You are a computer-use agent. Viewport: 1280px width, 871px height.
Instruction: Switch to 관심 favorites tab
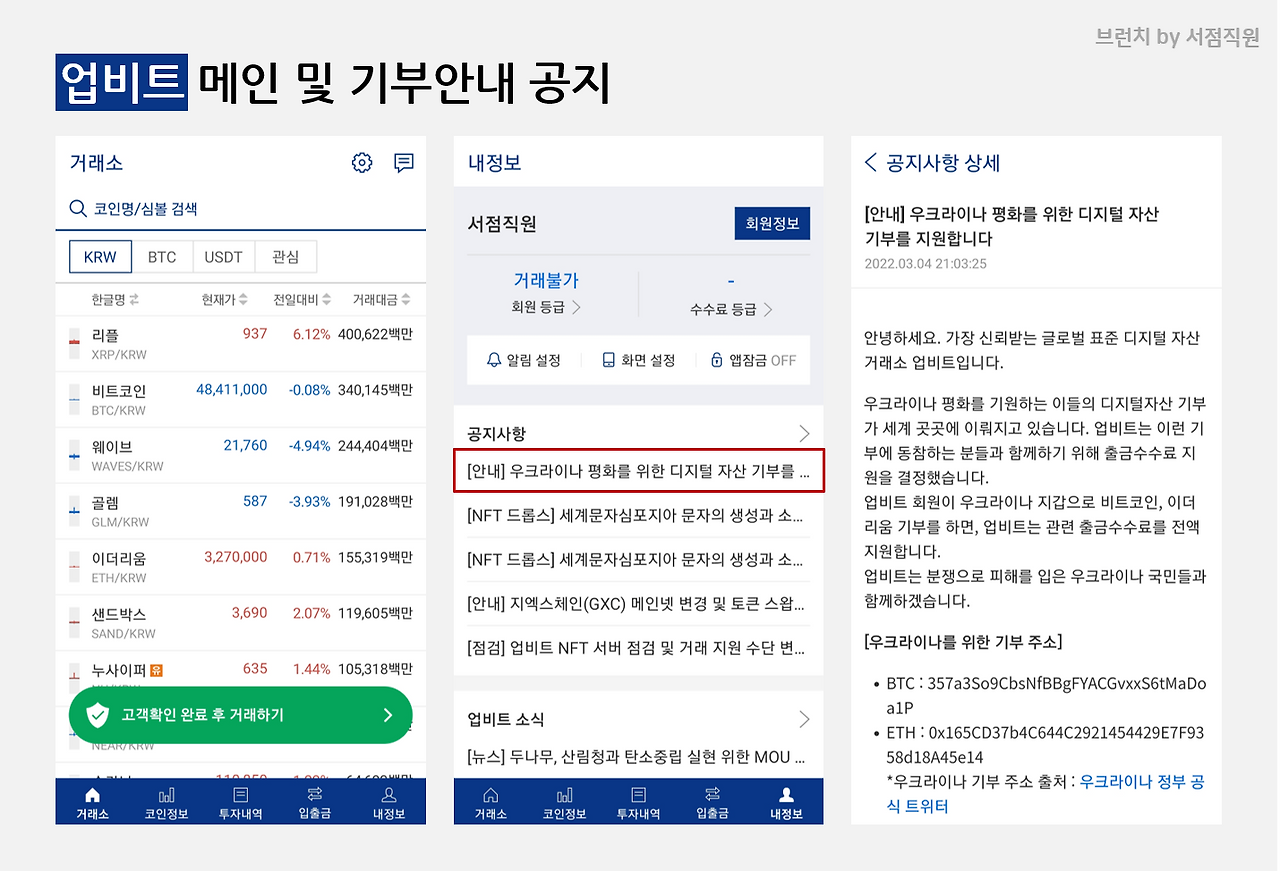point(286,257)
